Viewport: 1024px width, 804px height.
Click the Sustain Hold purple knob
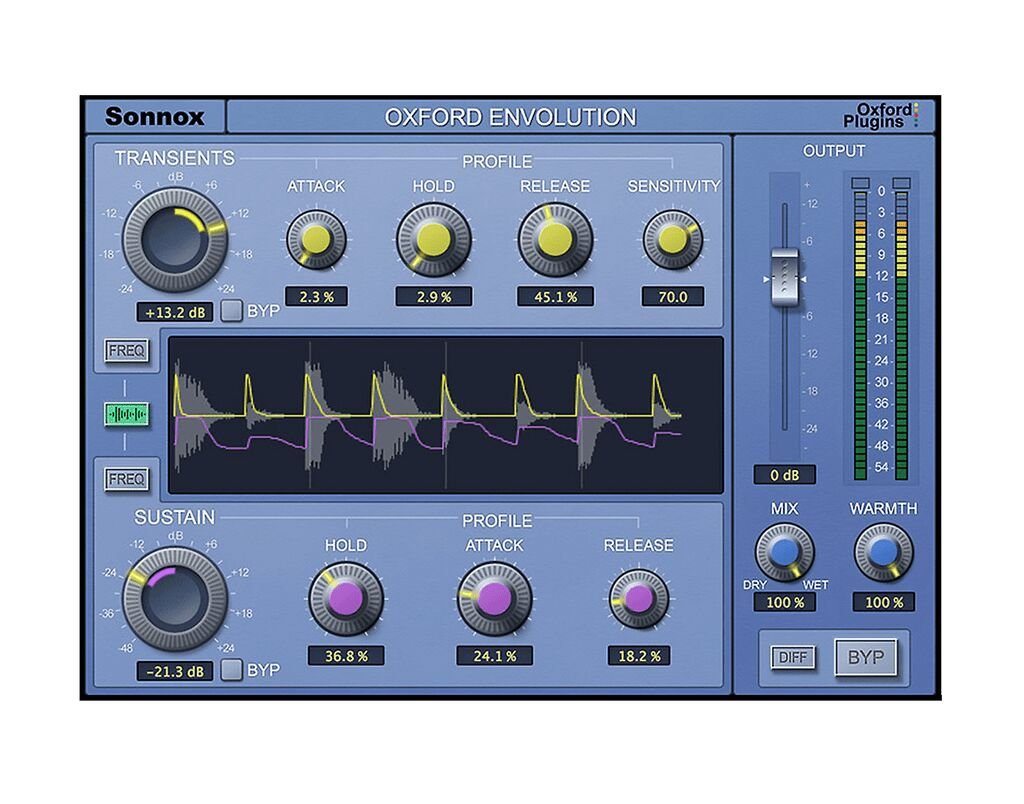tap(346, 600)
